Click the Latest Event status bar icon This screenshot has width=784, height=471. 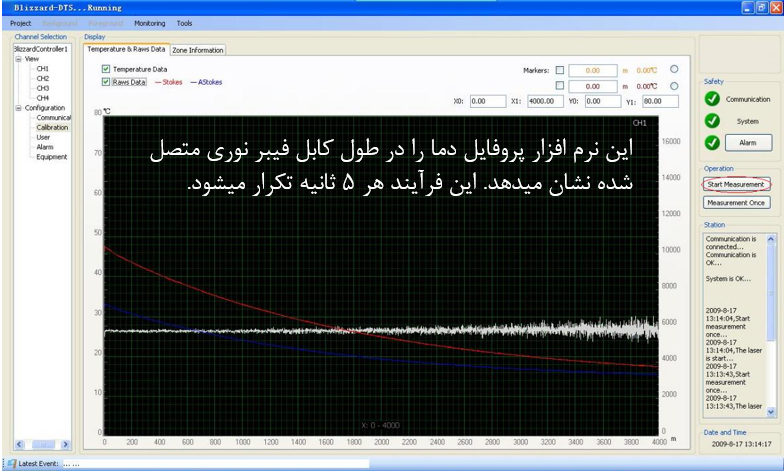(x=12, y=464)
